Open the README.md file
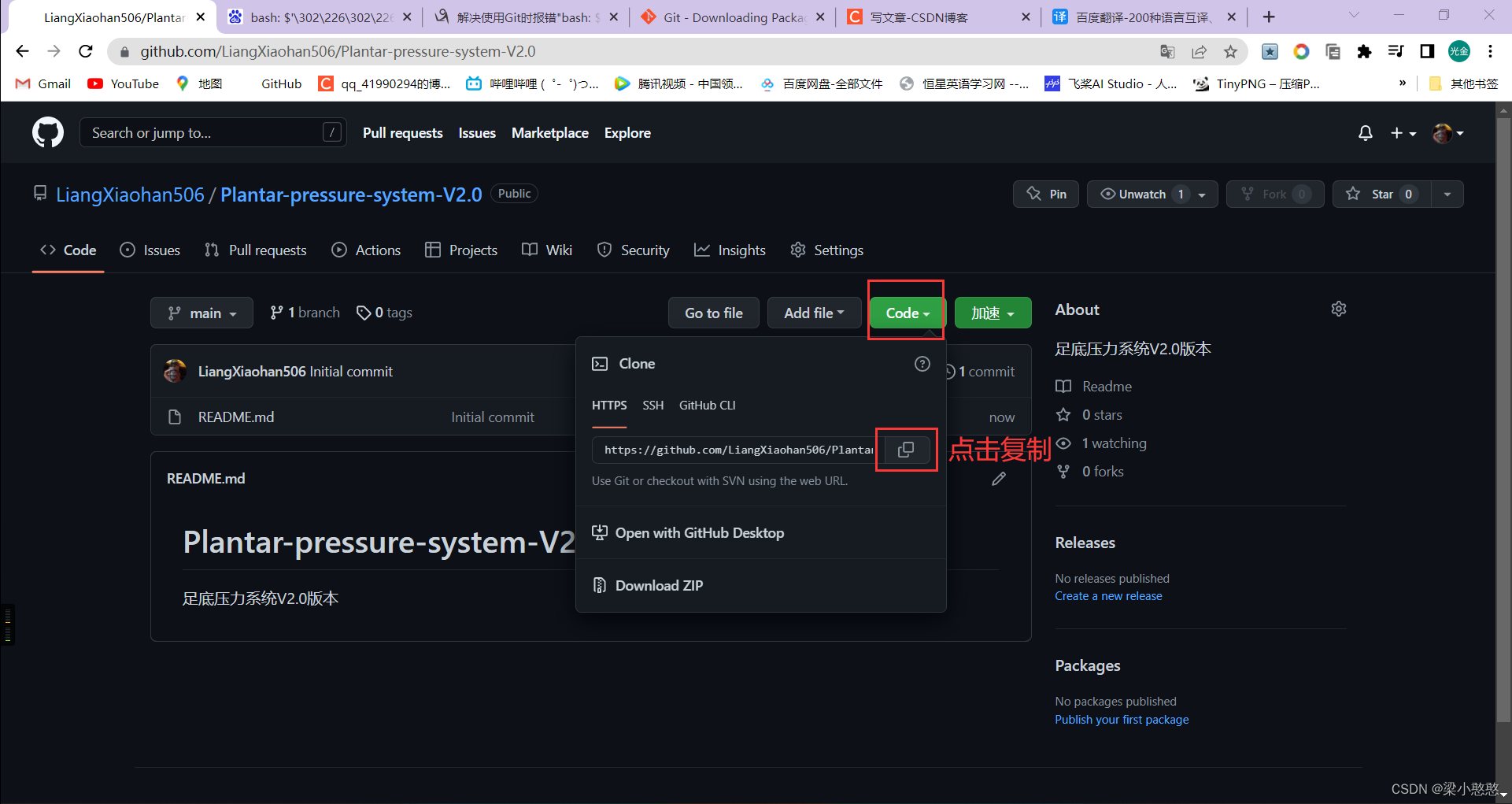Viewport: 1512px width, 804px height. pos(236,417)
